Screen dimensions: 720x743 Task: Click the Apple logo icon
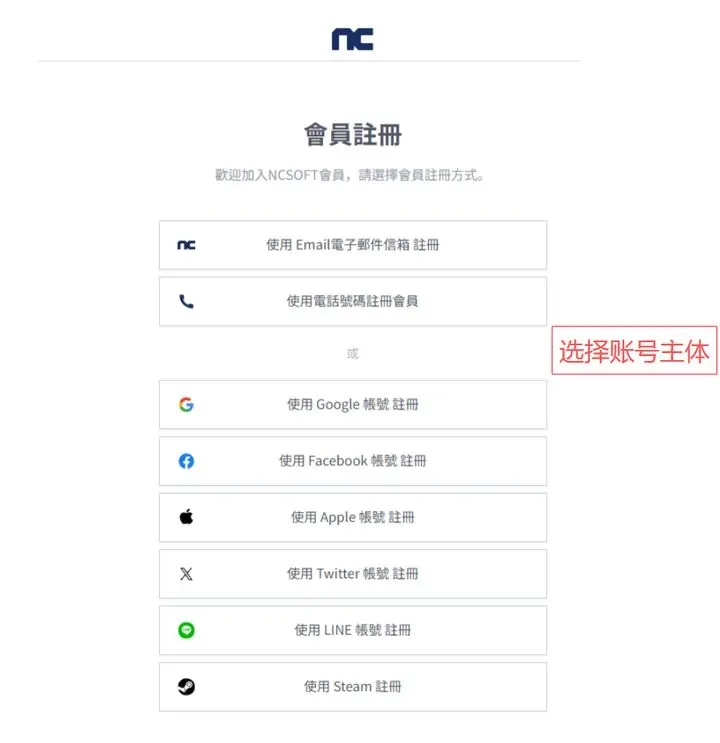(186, 517)
